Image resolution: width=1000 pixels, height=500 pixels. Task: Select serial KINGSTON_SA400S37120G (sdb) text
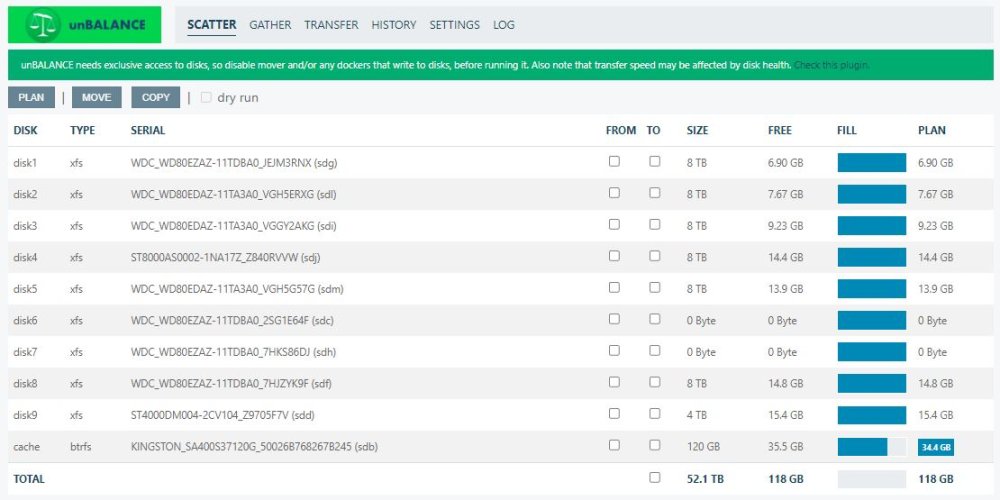(254, 447)
